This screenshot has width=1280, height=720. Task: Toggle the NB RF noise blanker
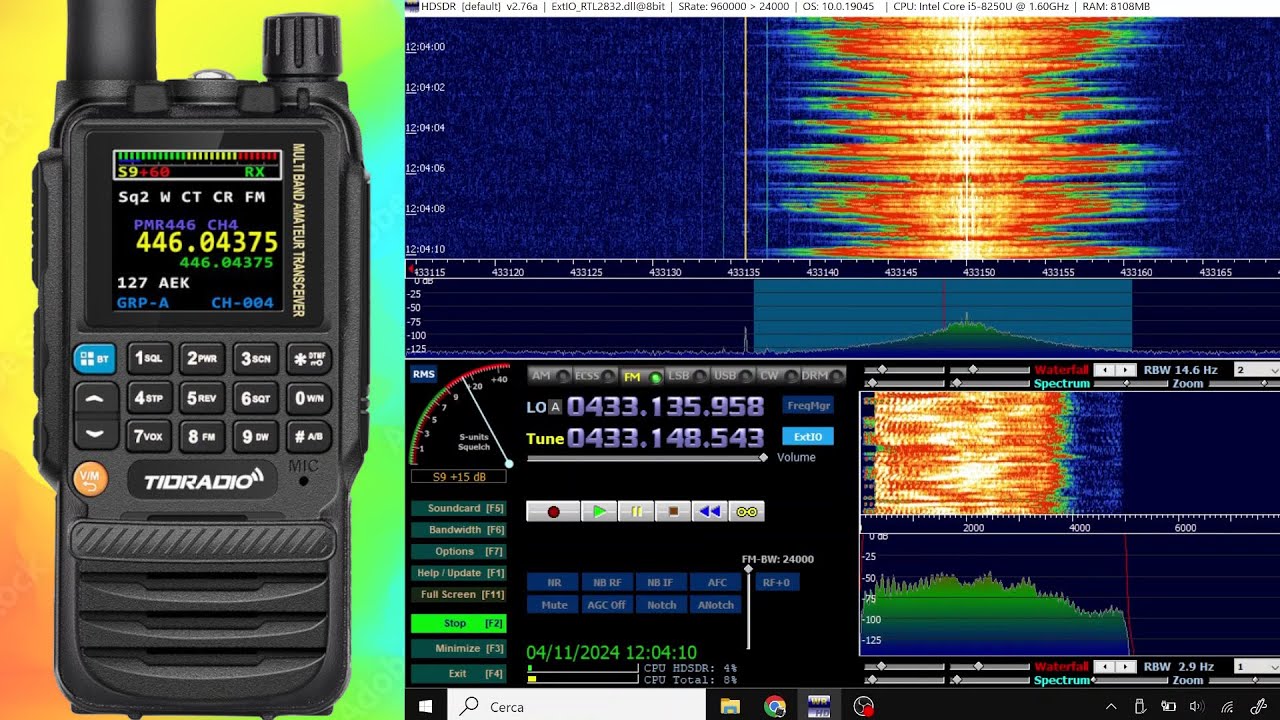(607, 582)
